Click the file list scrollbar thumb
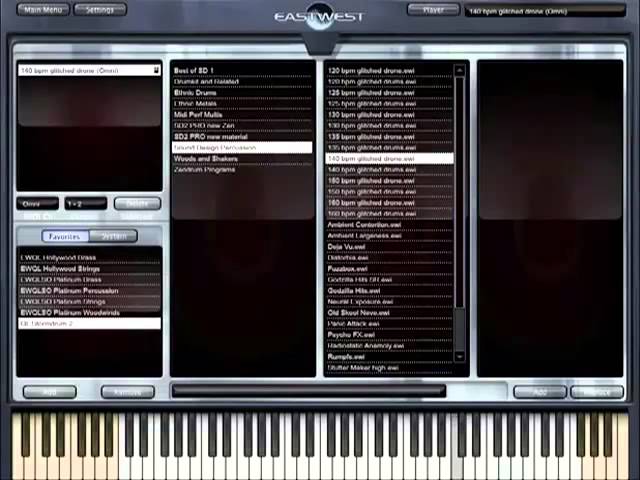The image size is (640, 480). [460, 192]
